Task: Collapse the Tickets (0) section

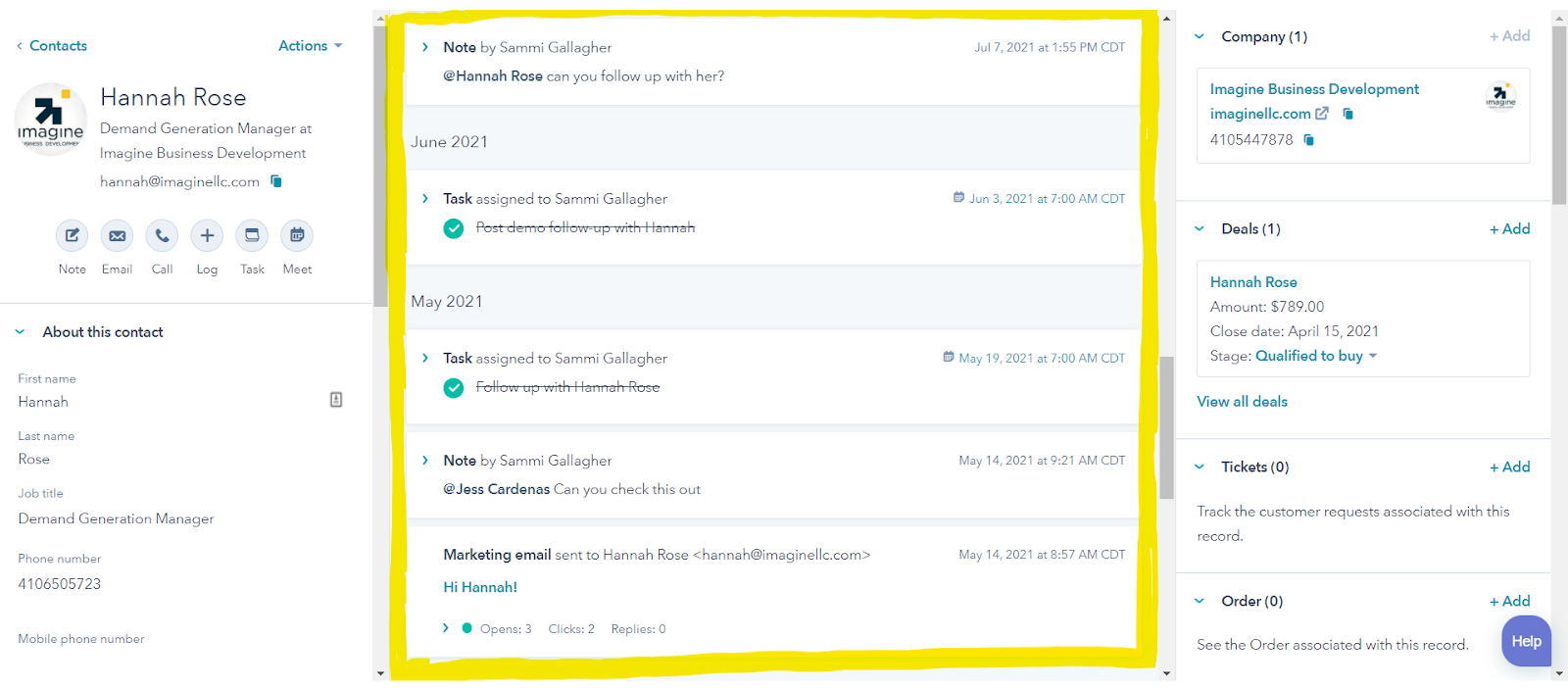Action: [1200, 467]
